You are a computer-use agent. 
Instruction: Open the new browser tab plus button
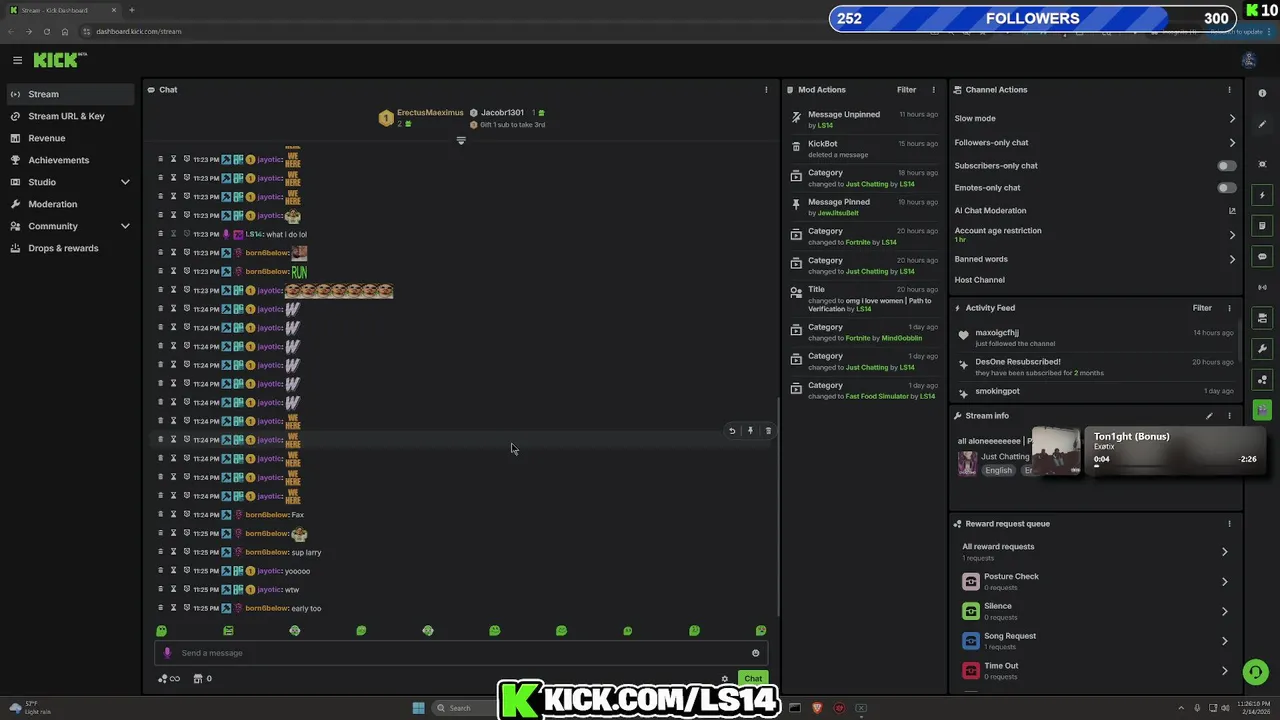tap(131, 10)
